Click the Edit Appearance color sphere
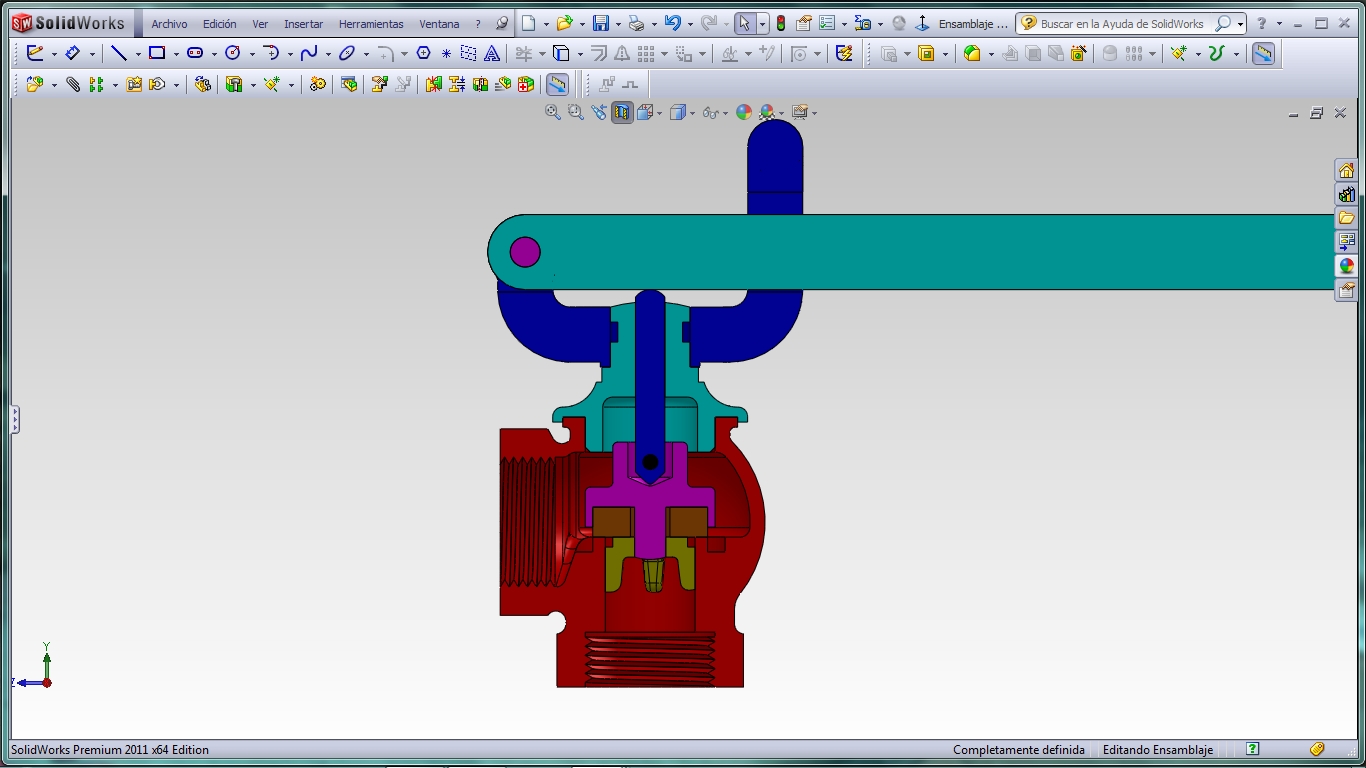Screen dimensions: 1366x768 coord(743,112)
